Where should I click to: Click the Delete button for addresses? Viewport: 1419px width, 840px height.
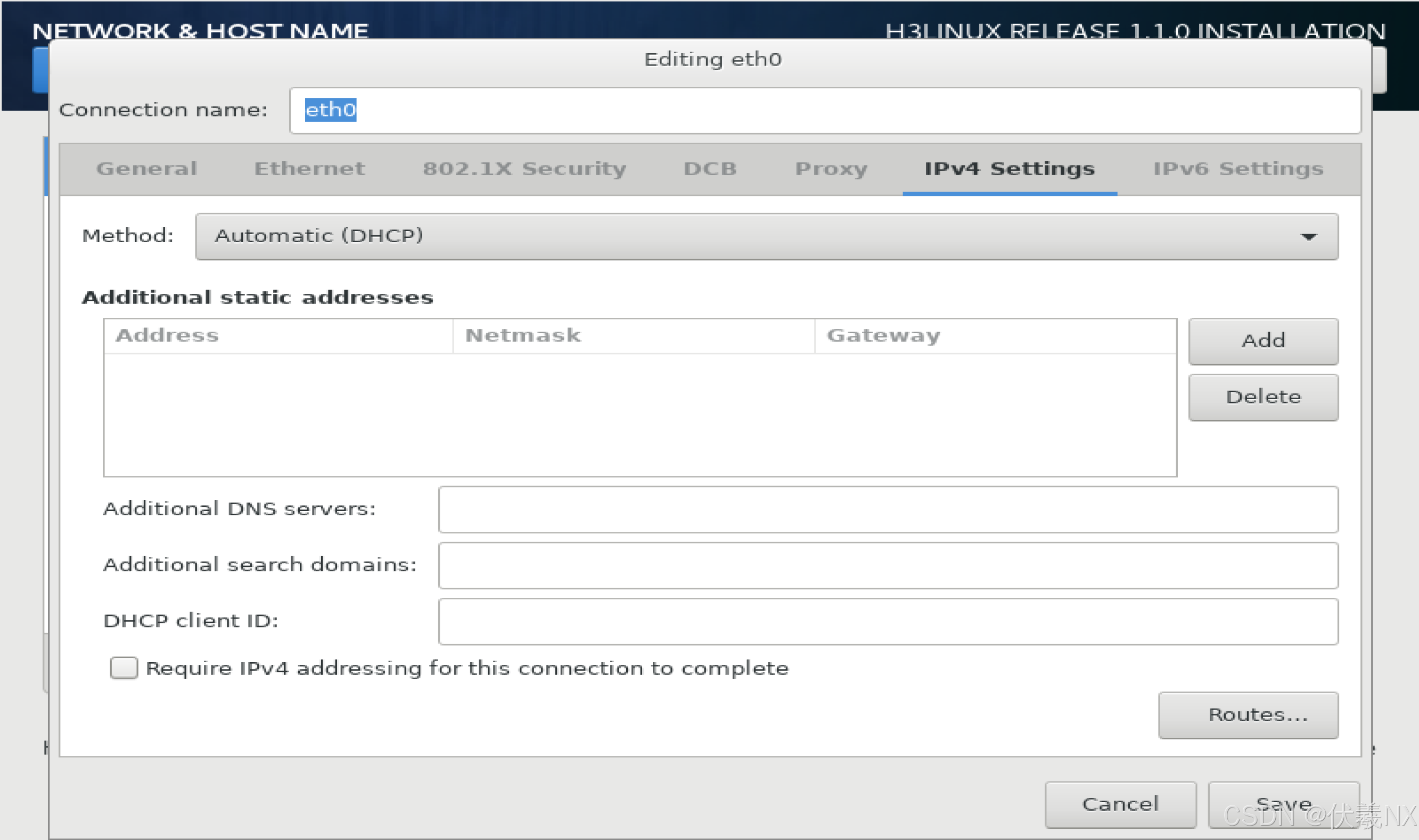(x=1263, y=397)
